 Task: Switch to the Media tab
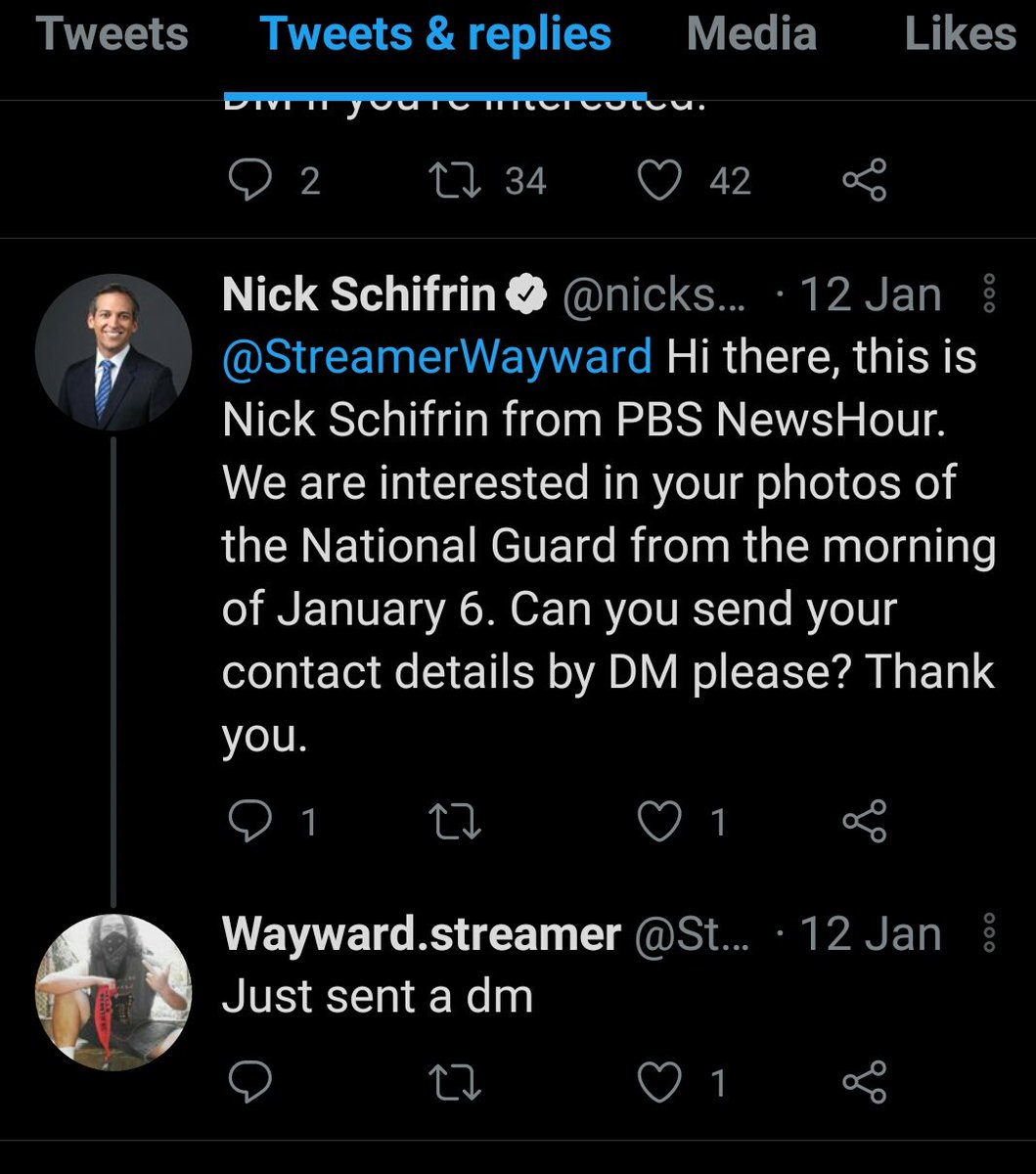click(x=751, y=33)
